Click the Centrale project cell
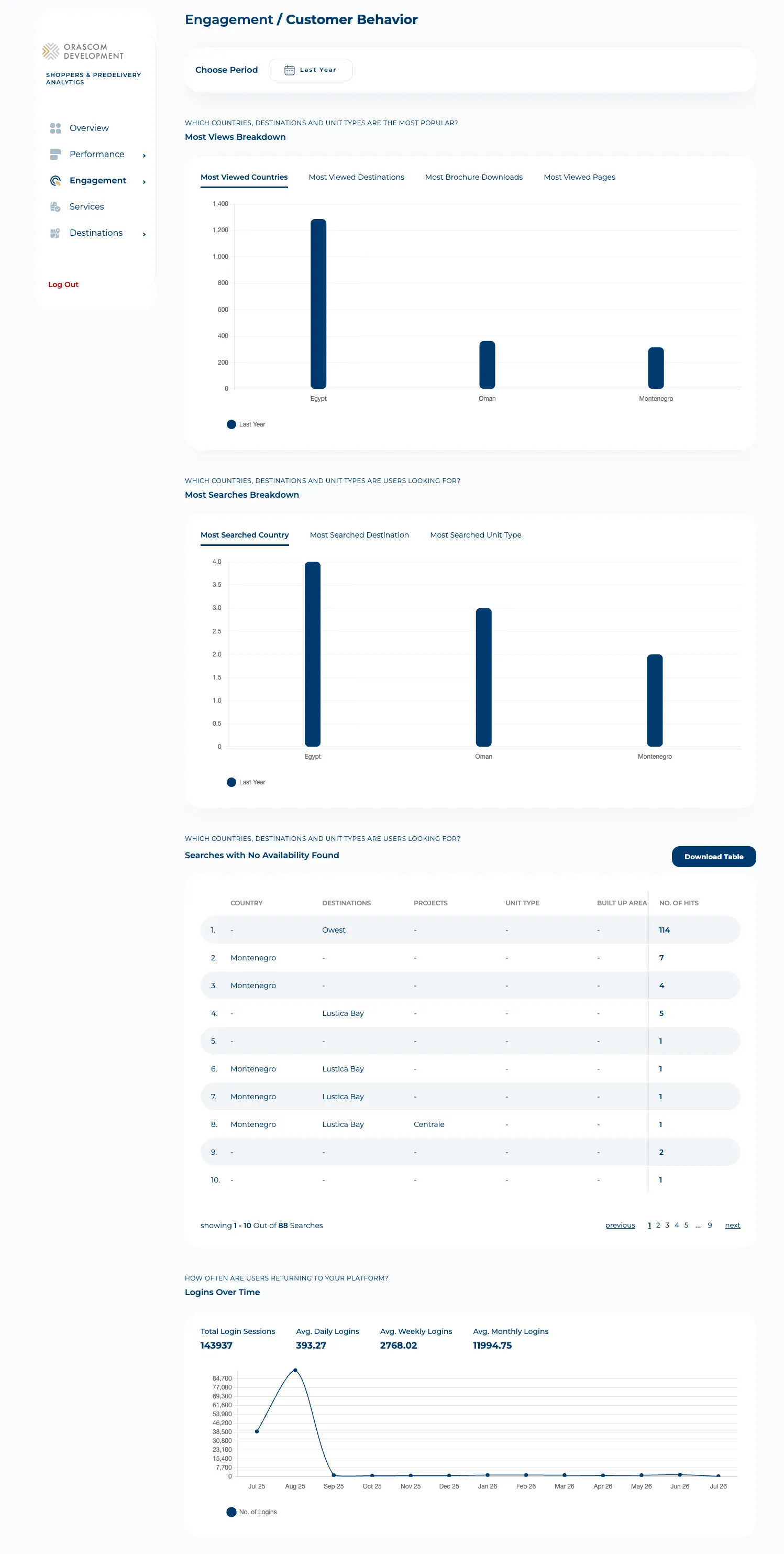The height and width of the screenshot is (1554, 784). pos(429,1124)
